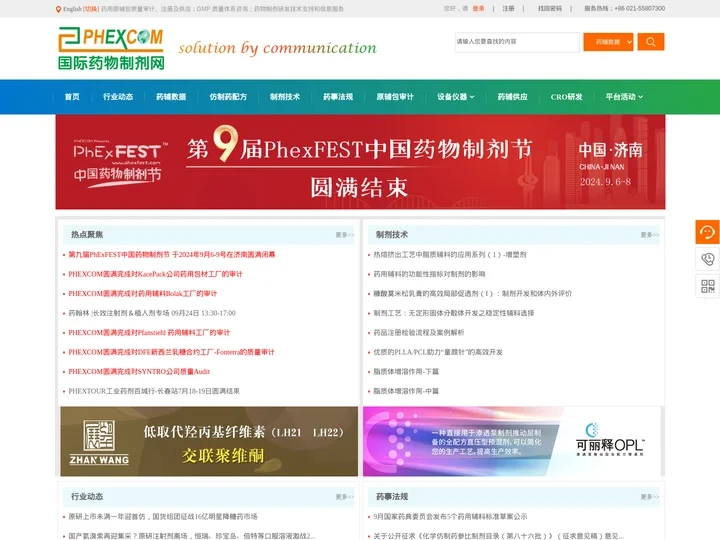Click the phone contact icon on sidebar
The image size is (720, 540).
707,259
